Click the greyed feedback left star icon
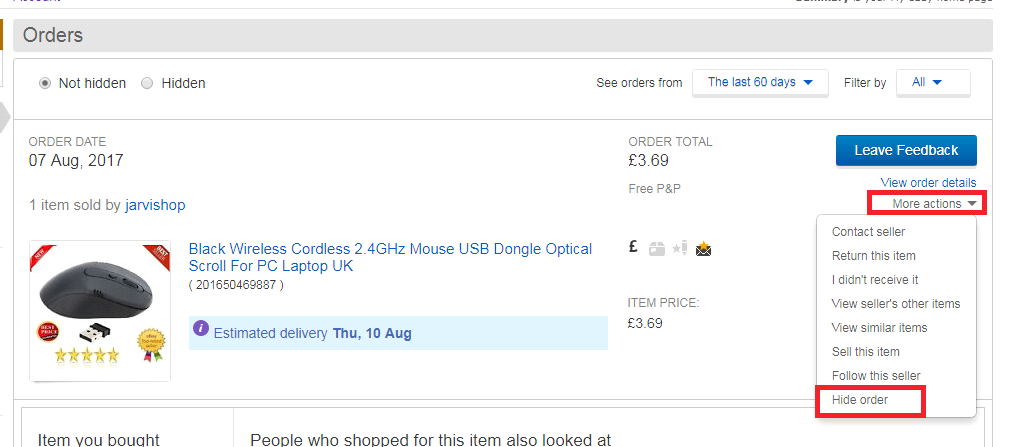The height and width of the screenshot is (447, 1017). 680,249
